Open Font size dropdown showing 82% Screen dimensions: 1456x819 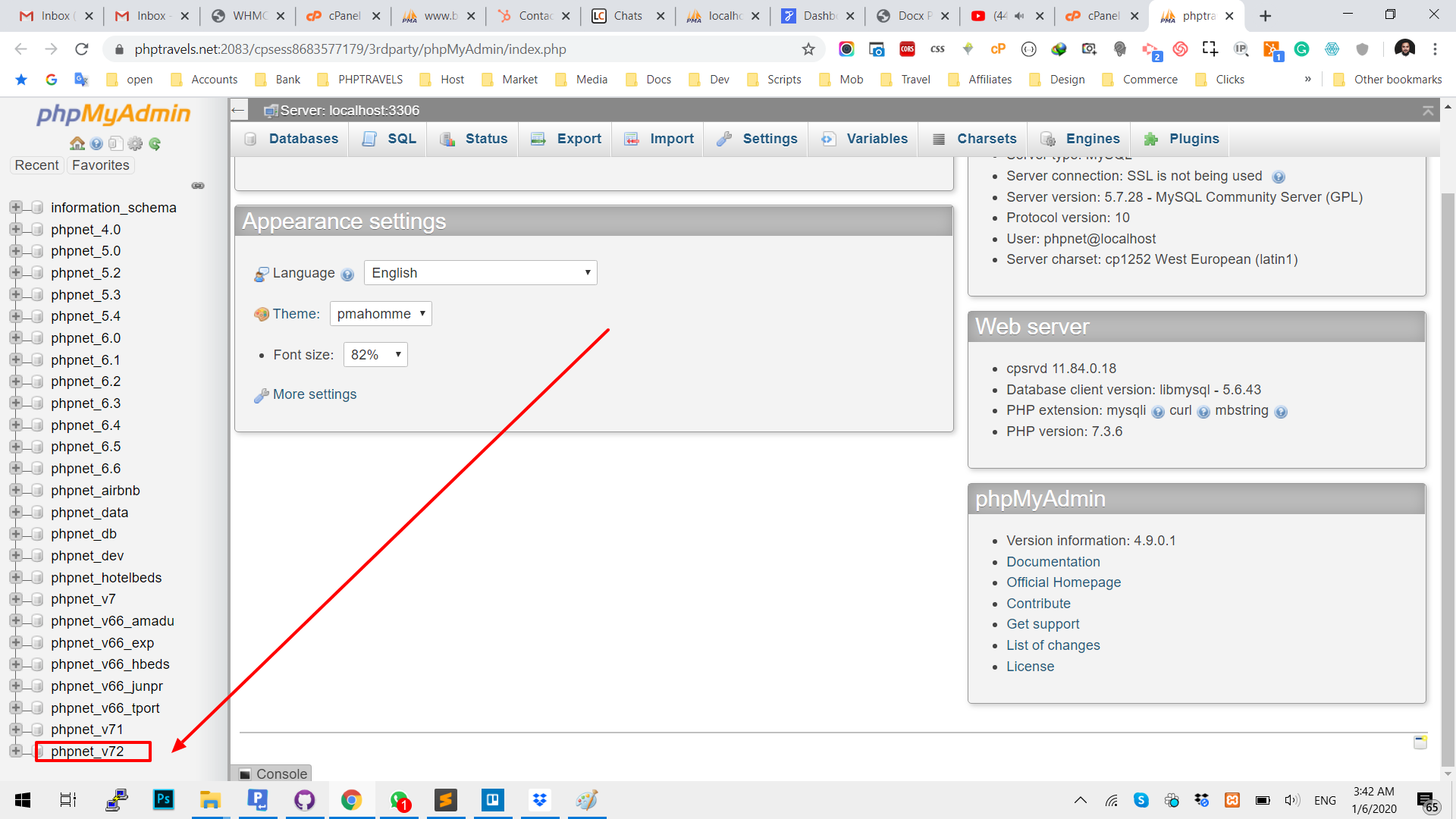pos(375,355)
